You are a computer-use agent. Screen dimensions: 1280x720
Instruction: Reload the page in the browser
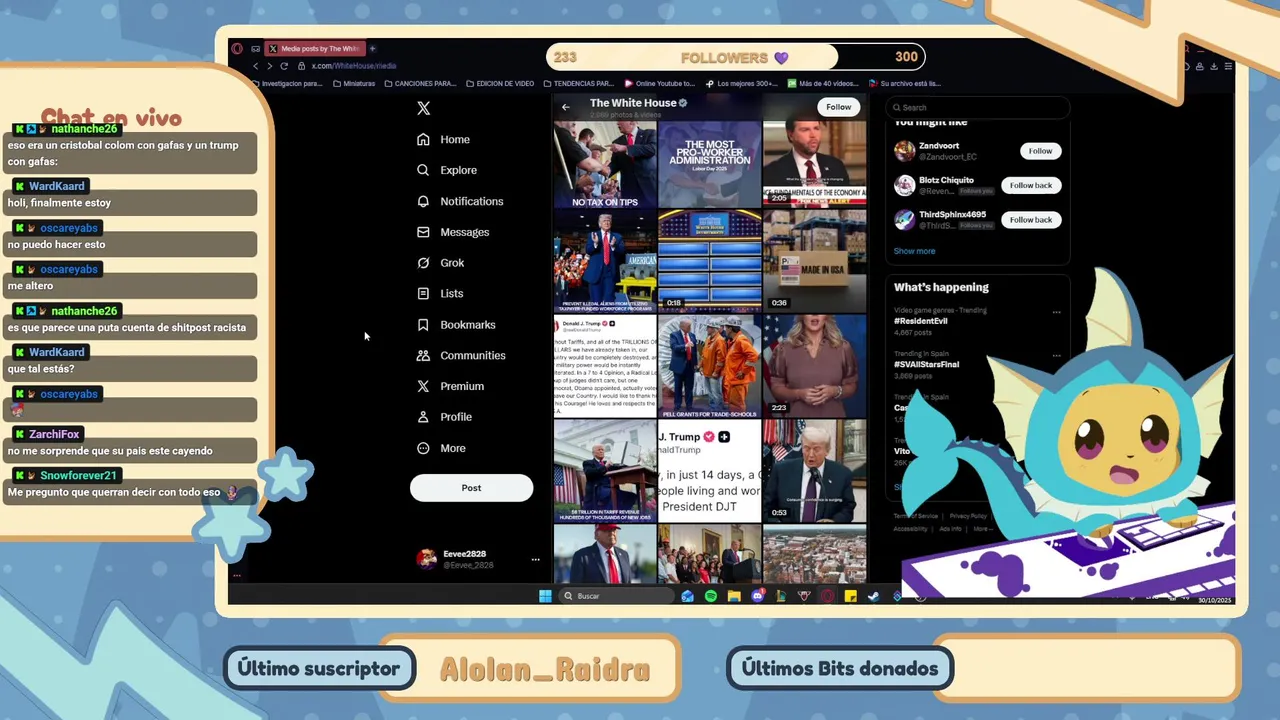[284, 66]
